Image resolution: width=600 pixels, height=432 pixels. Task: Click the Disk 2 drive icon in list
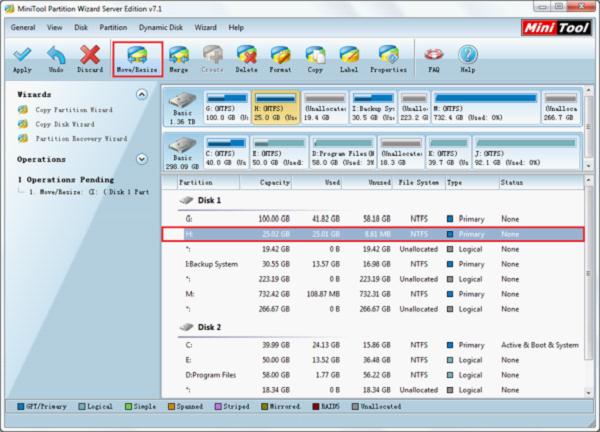186,327
